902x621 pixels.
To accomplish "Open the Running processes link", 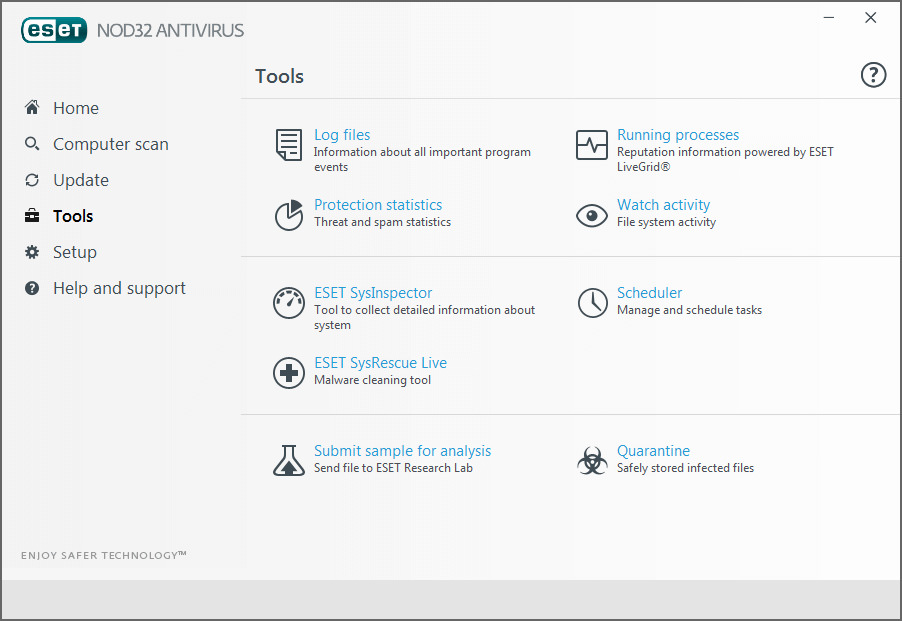I will point(678,135).
